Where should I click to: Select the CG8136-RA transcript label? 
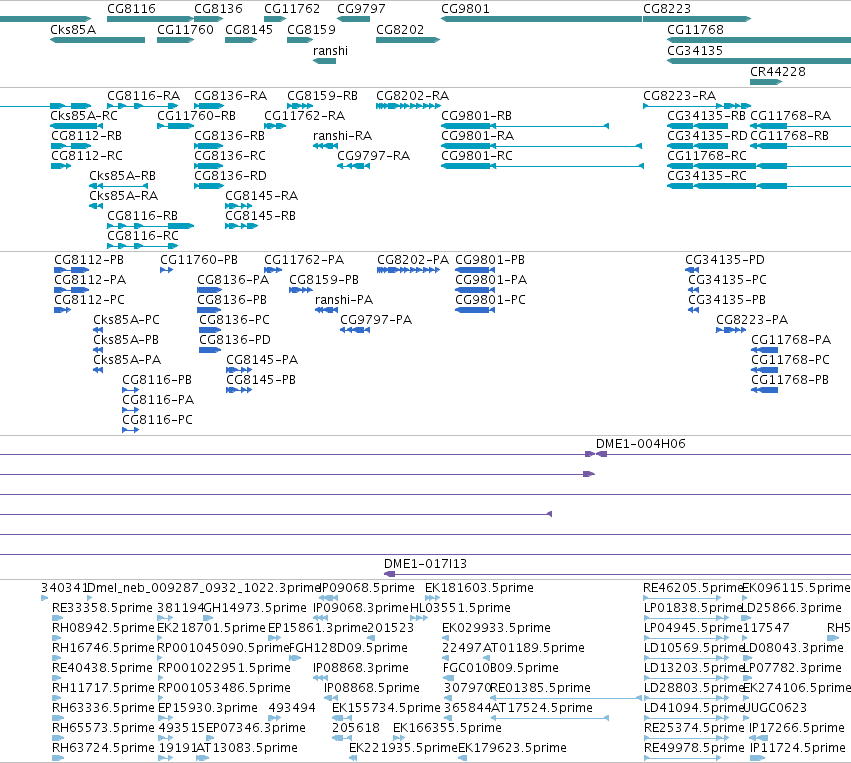point(231,96)
